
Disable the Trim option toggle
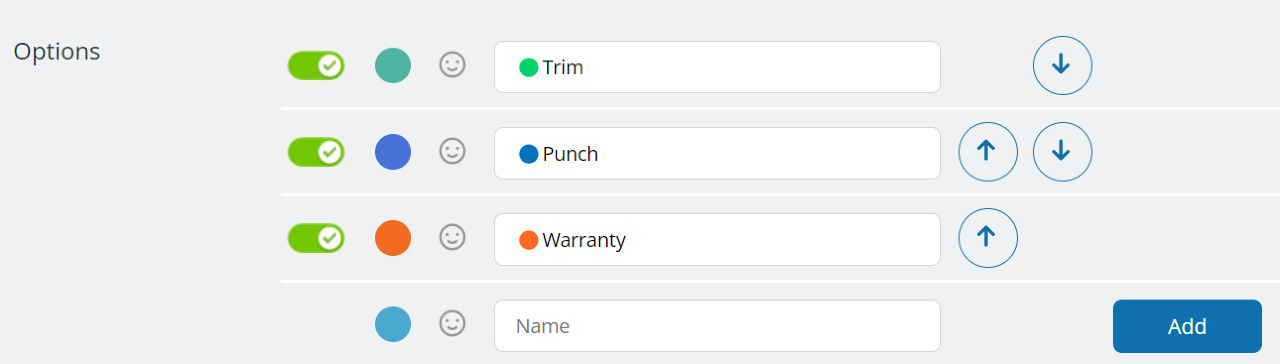316,66
